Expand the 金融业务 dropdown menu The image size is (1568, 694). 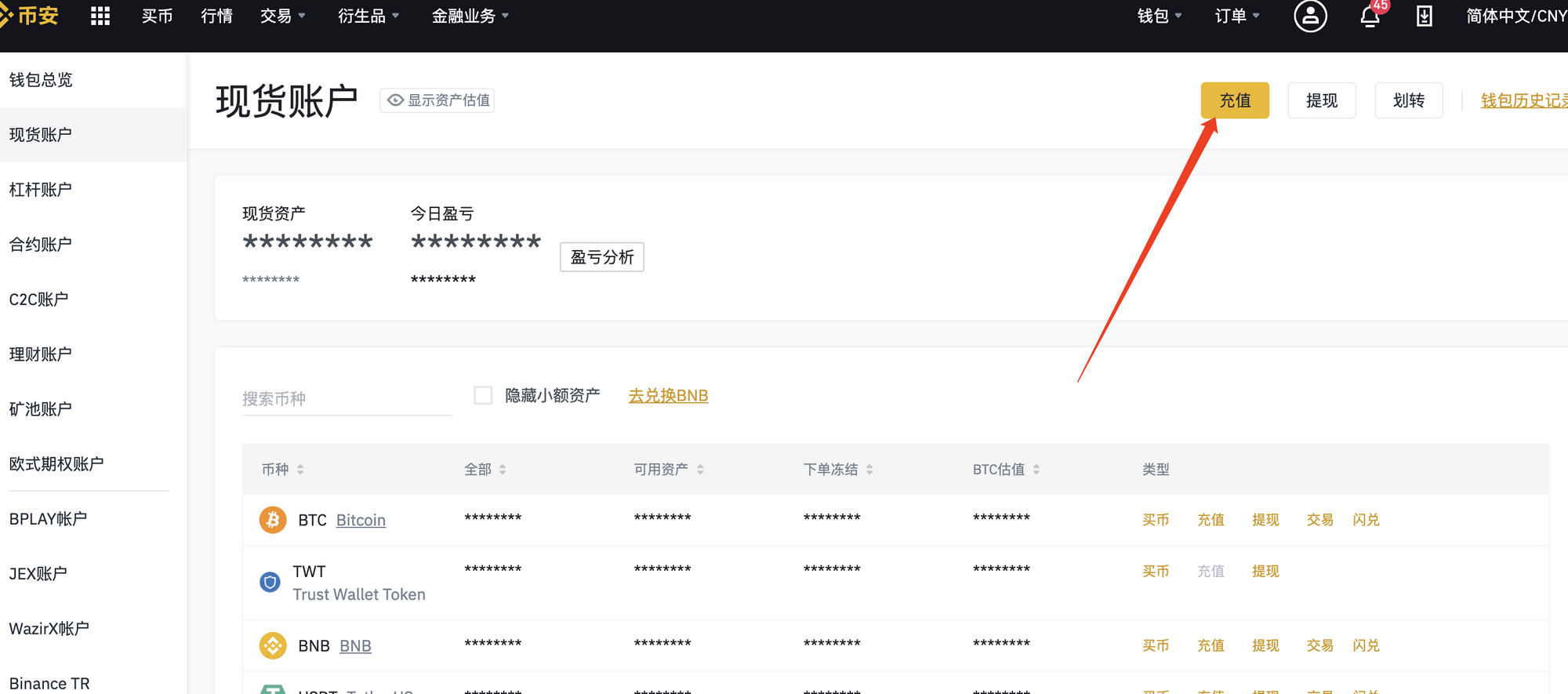coord(470,16)
